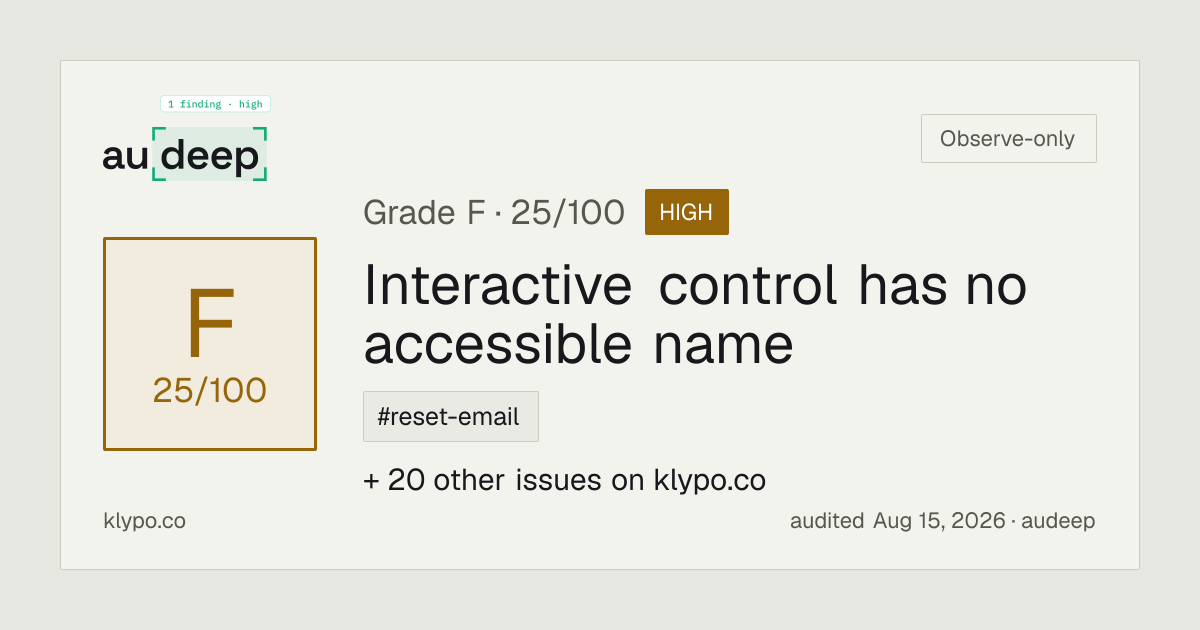1200x630 pixels.
Task: Click the "Grade F · 25/100" text
Action: tap(494, 212)
